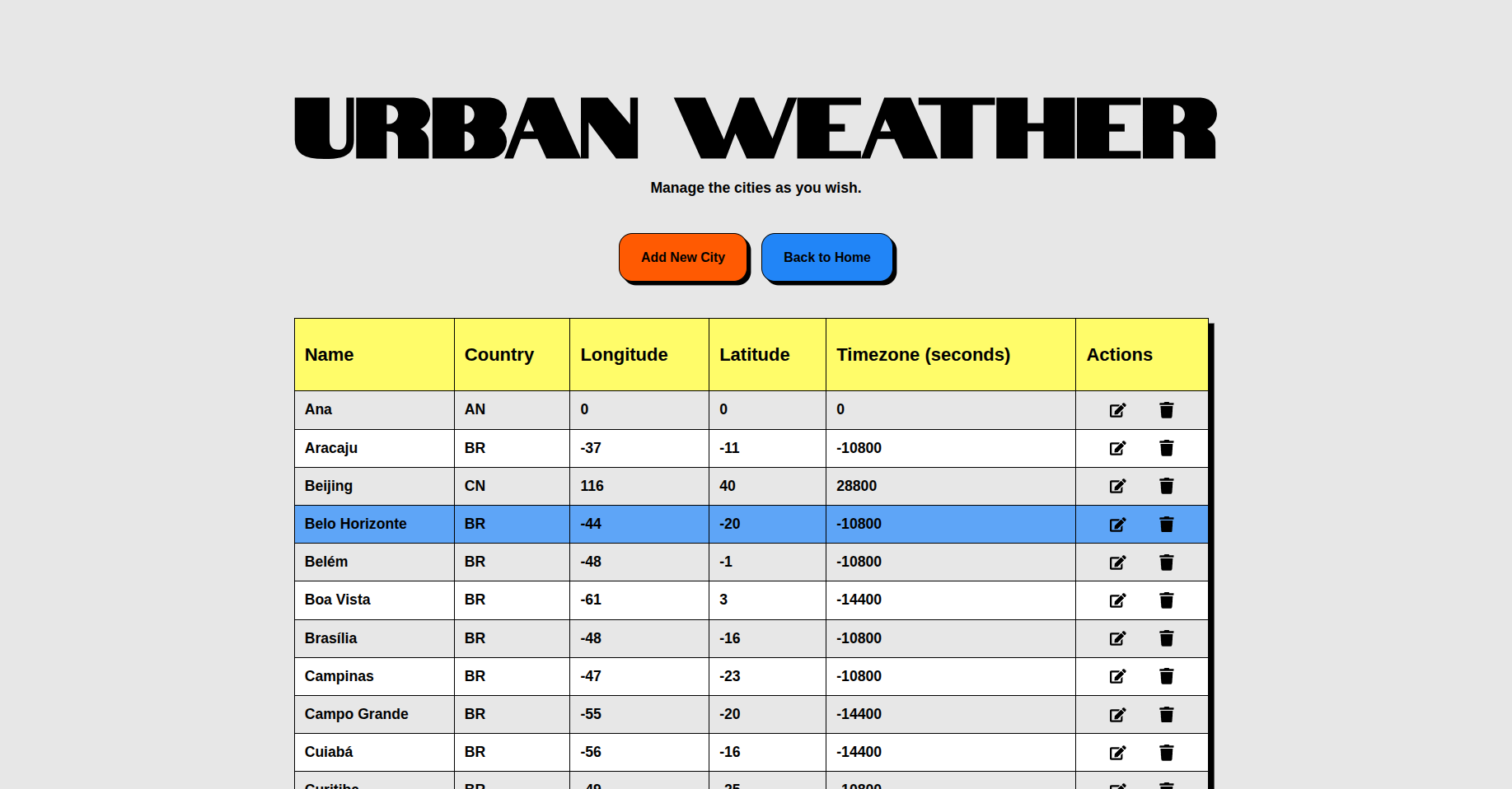Click the Add New City button
This screenshot has height=789, width=1512.
683,257
